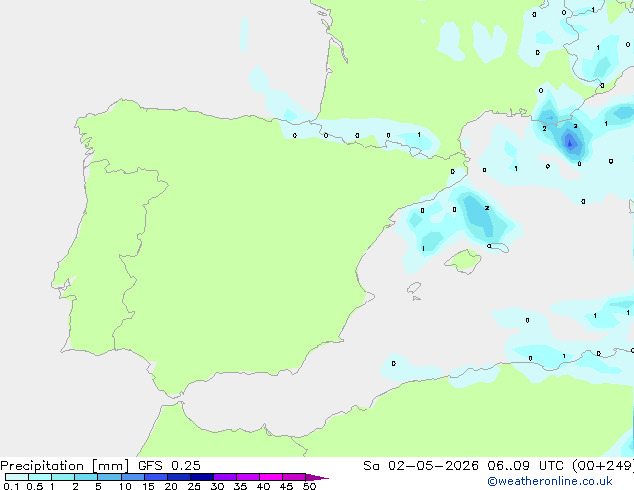
Task: Open the weatheronline.co.uk copyright link
Action: pos(550,481)
